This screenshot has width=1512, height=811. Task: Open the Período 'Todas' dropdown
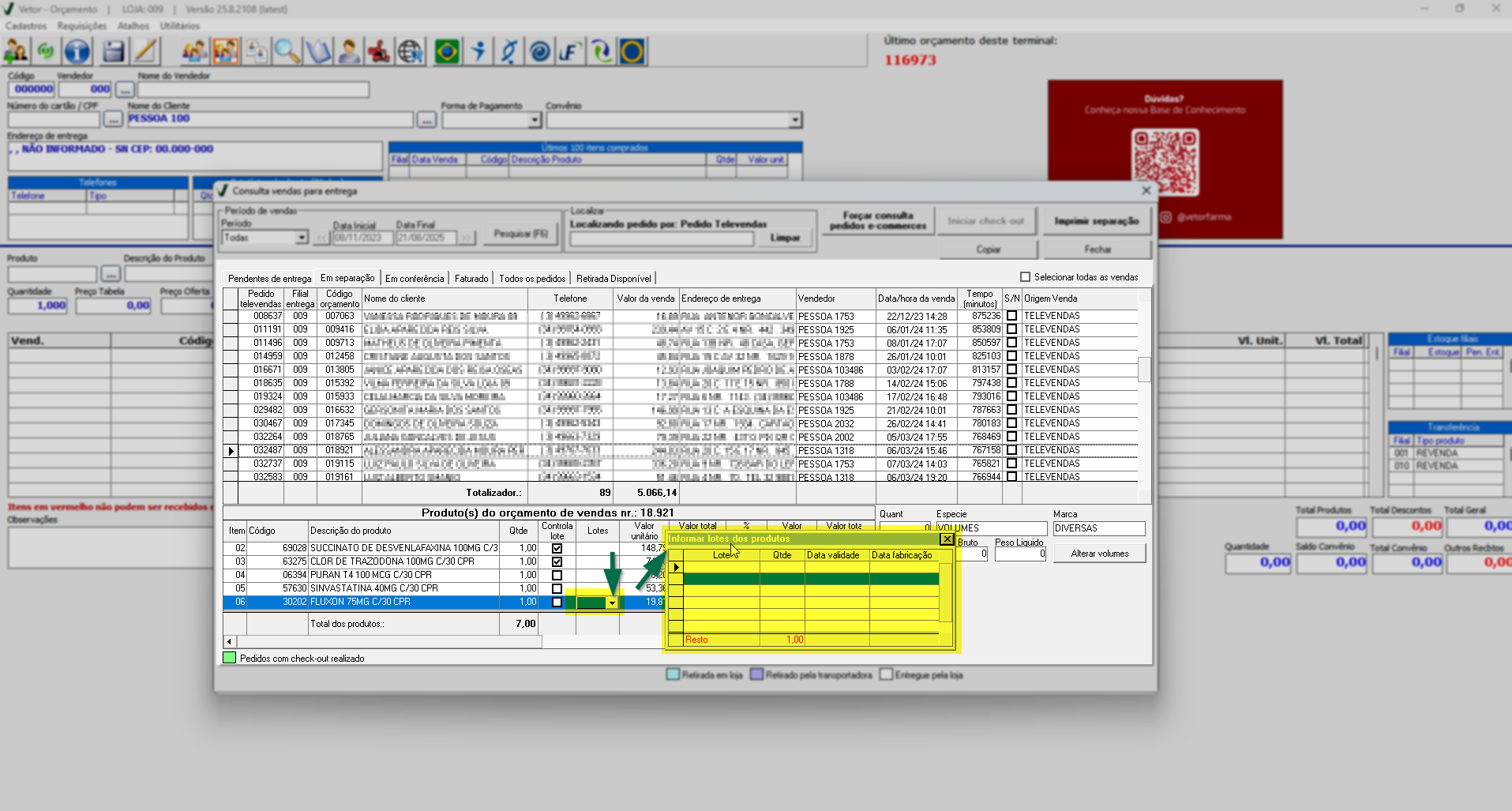(x=301, y=238)
